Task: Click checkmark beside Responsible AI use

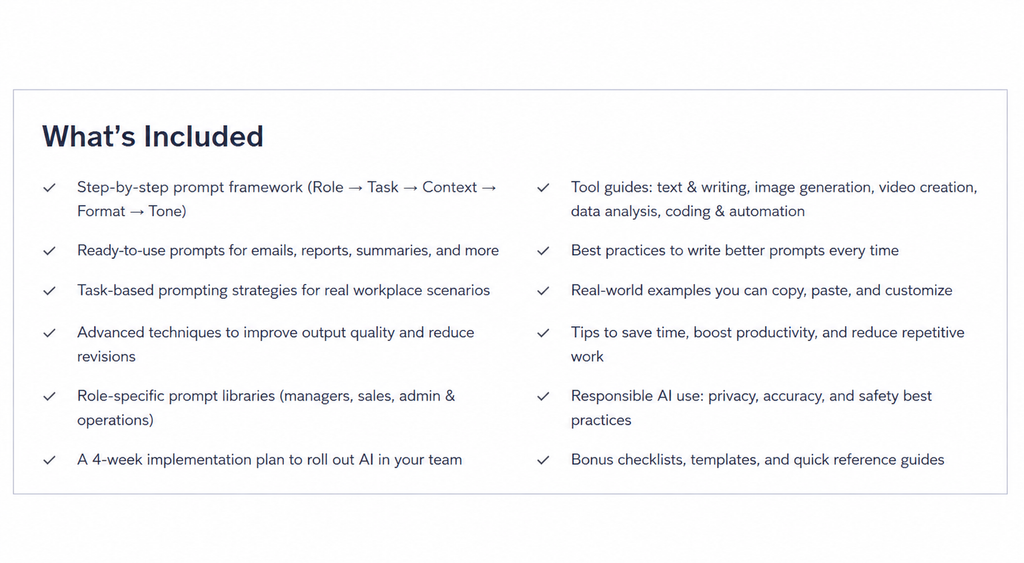Action: click(x=543, y=396)
